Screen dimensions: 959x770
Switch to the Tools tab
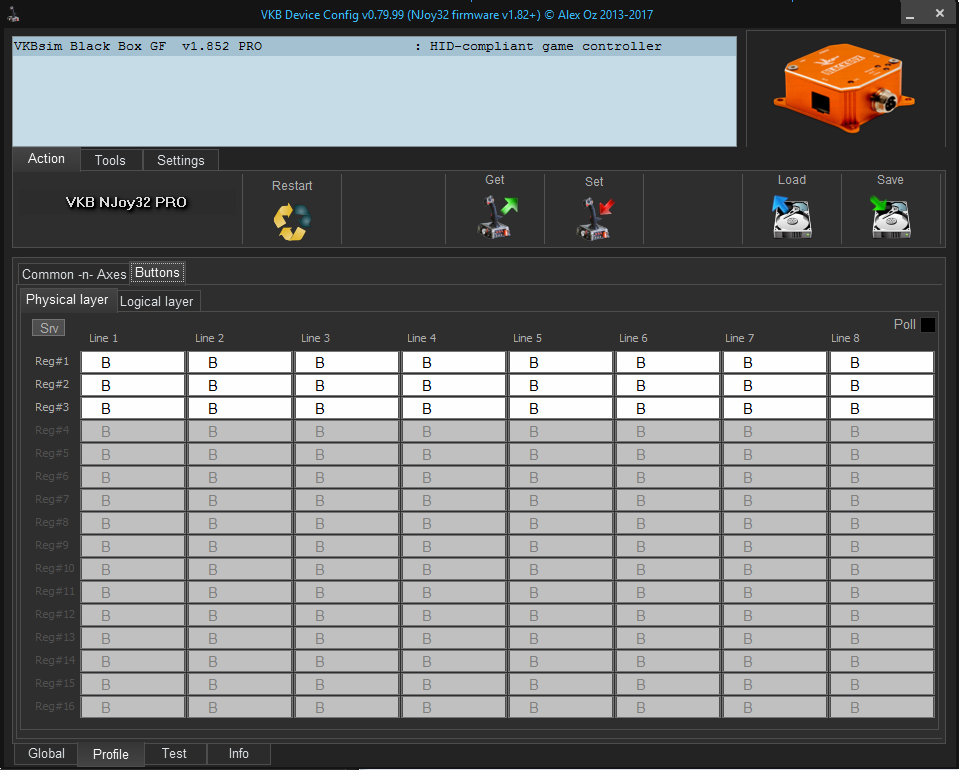pos(110,160)
